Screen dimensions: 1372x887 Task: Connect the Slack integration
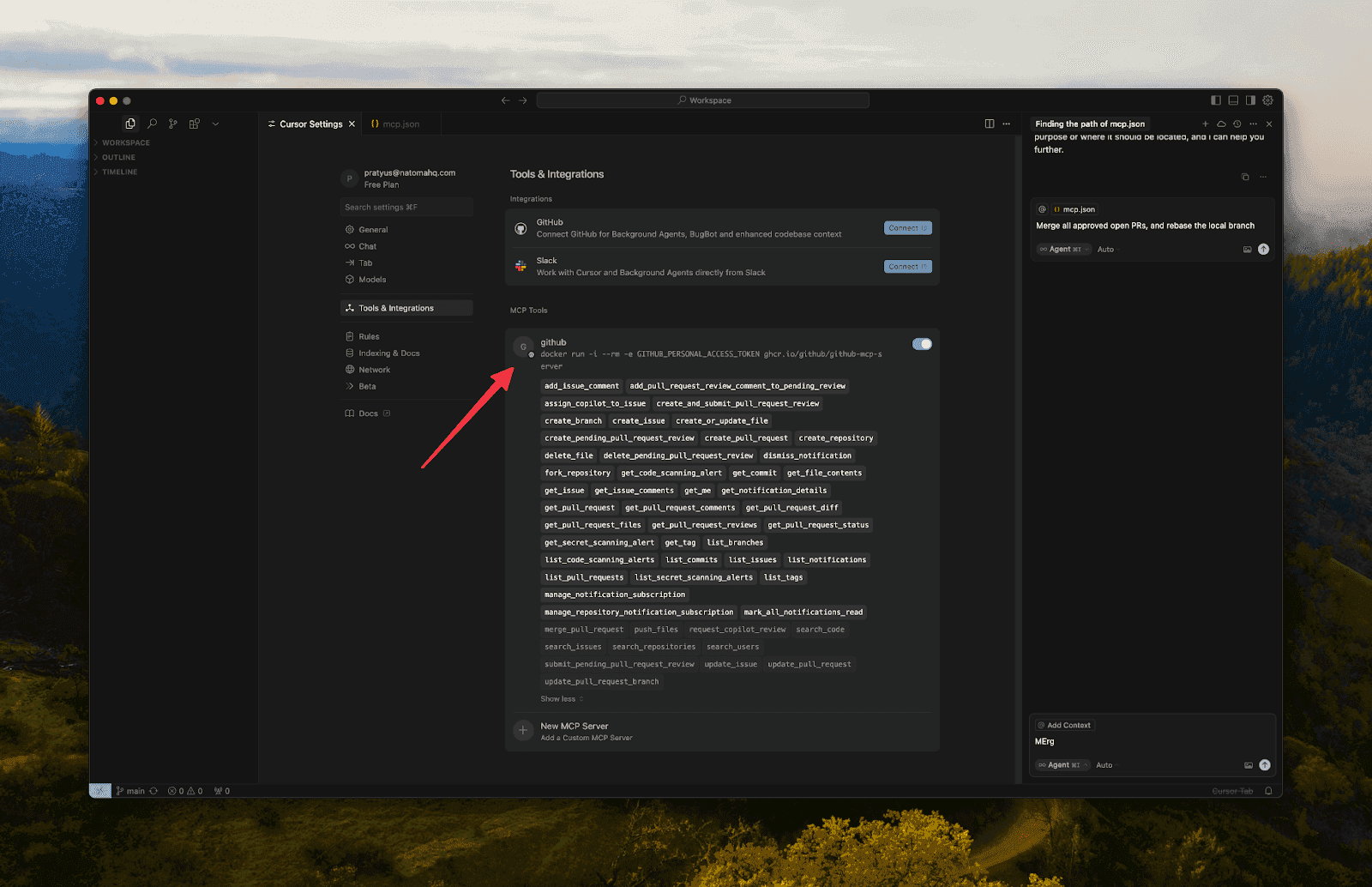907,267
